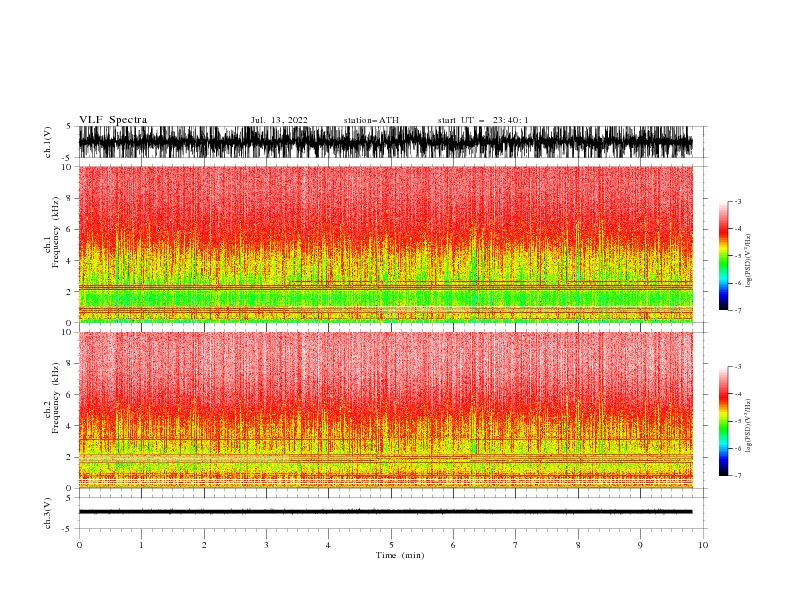Click the time axis tick label "0"
This screenshot has width=792, height=612.
tap(79, 545)
